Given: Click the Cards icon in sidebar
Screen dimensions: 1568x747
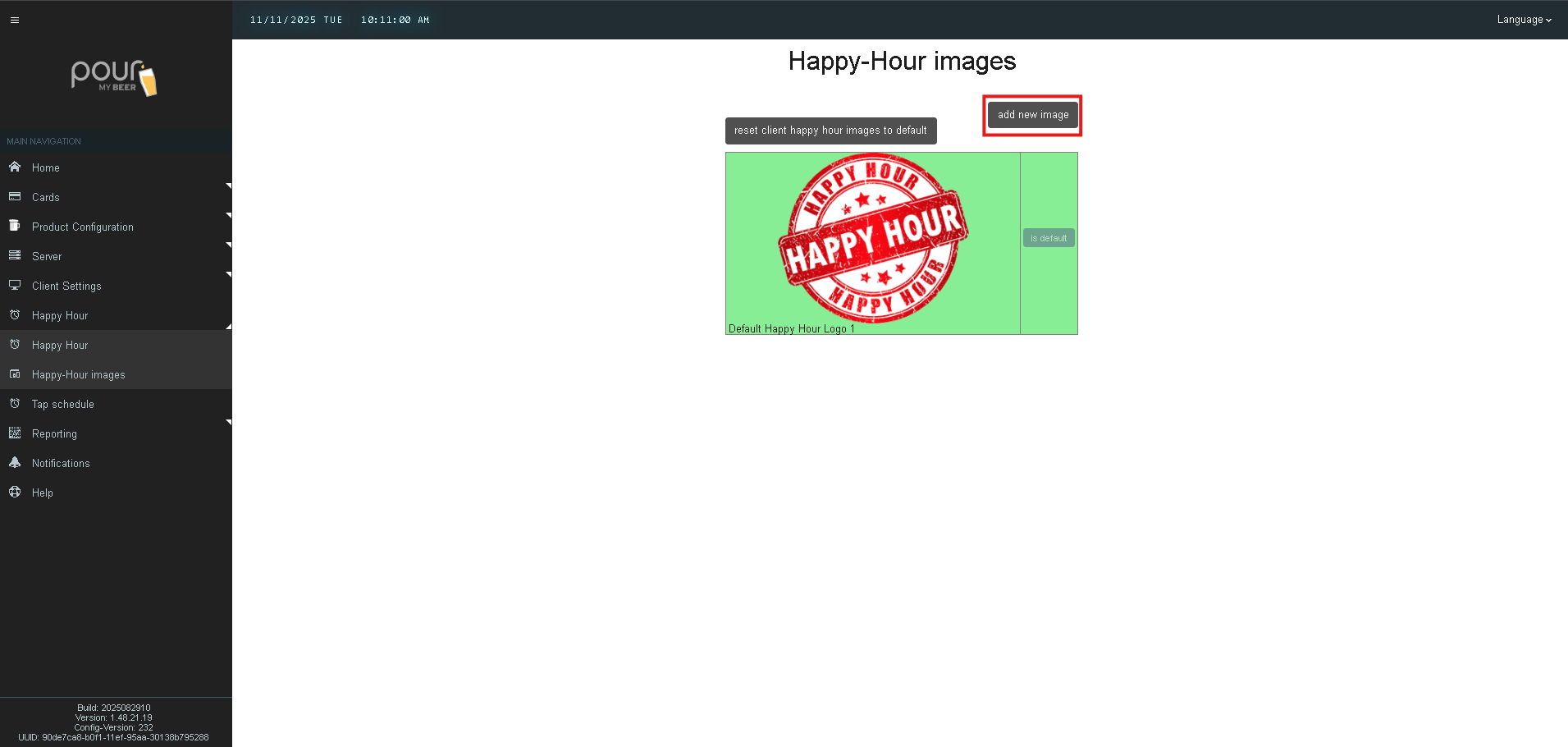Looking at the screenshot, I should coord(15,197).
